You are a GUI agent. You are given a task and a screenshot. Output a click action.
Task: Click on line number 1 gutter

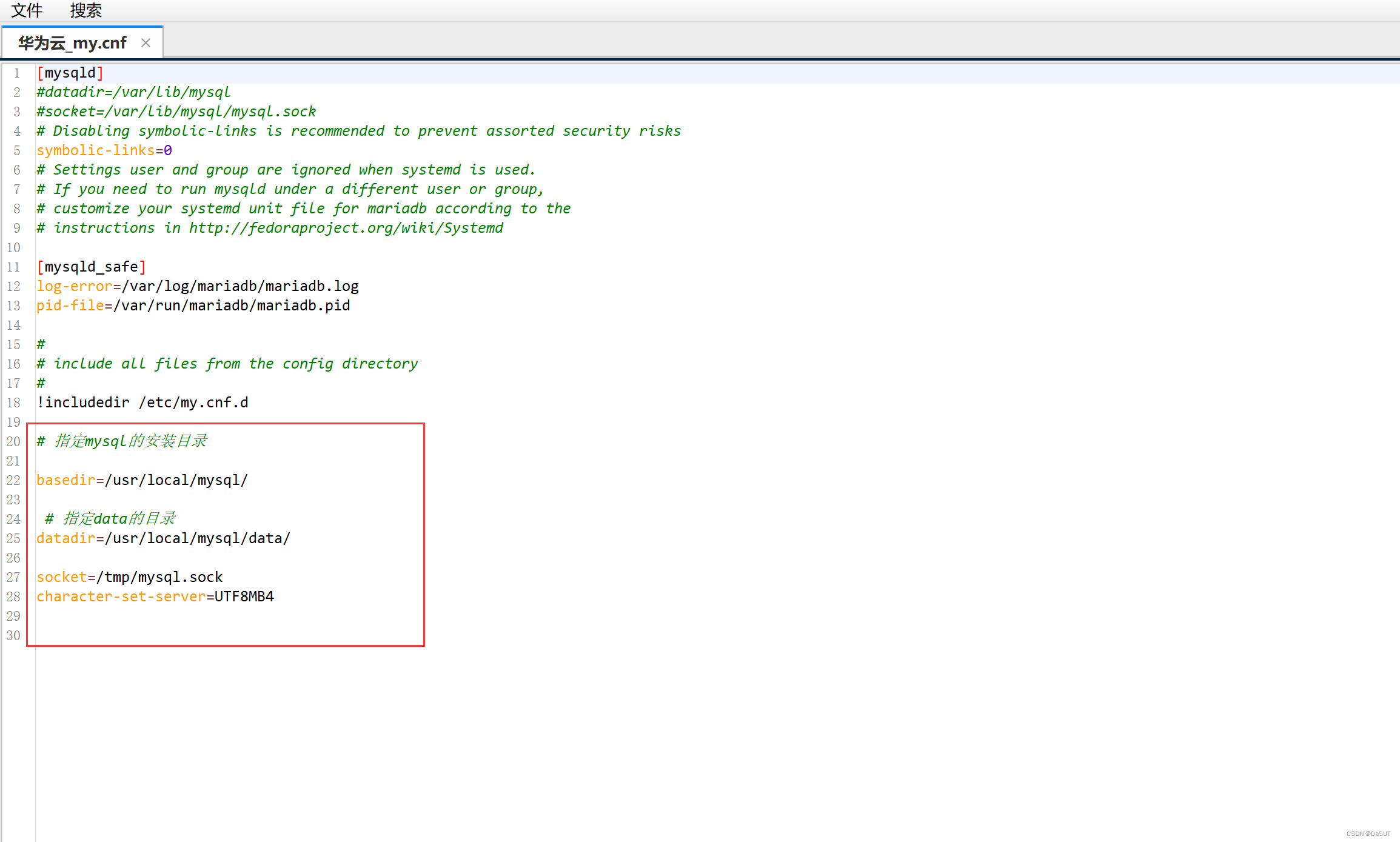17,72
